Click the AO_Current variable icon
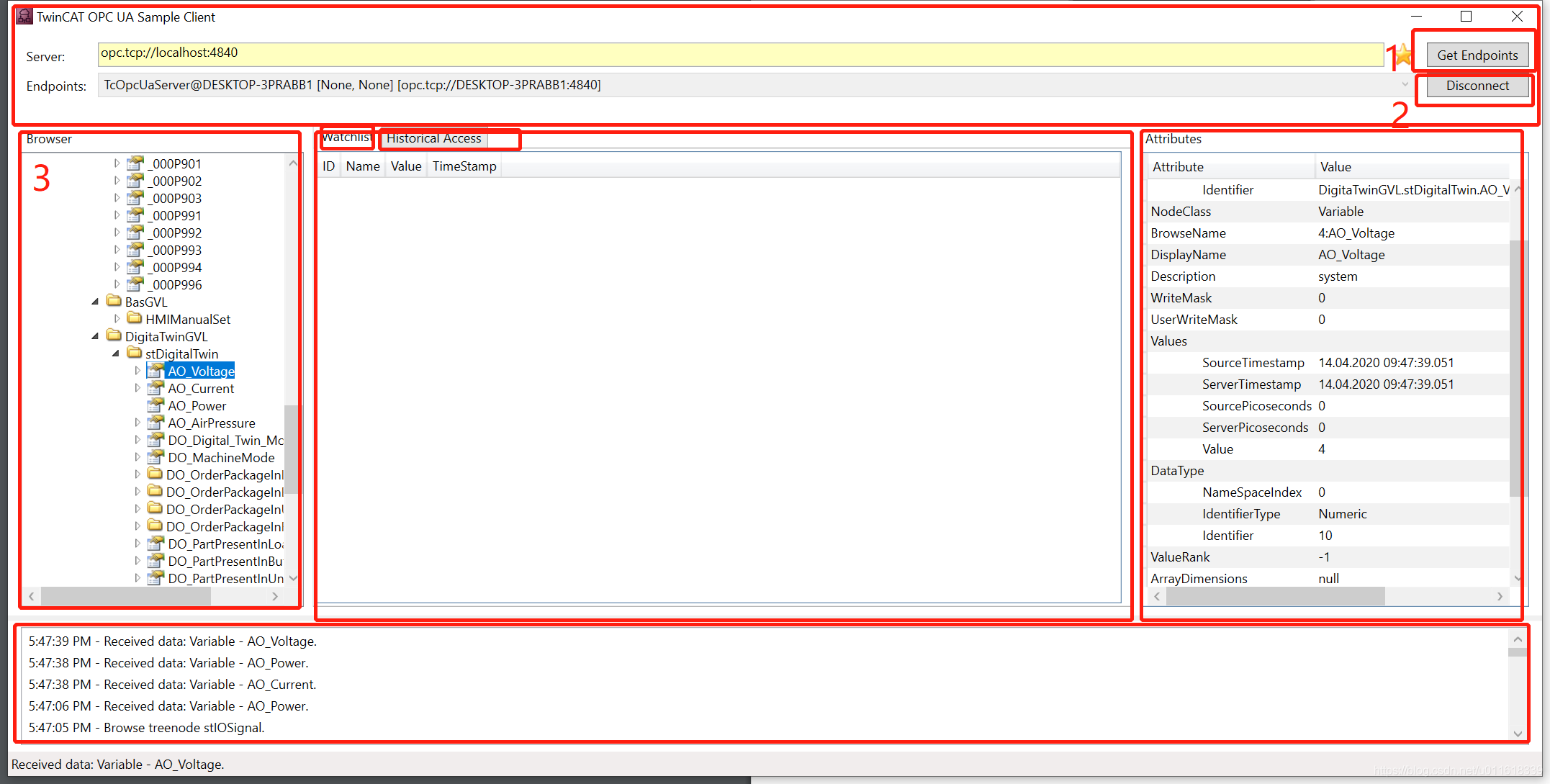 [156, 388]
